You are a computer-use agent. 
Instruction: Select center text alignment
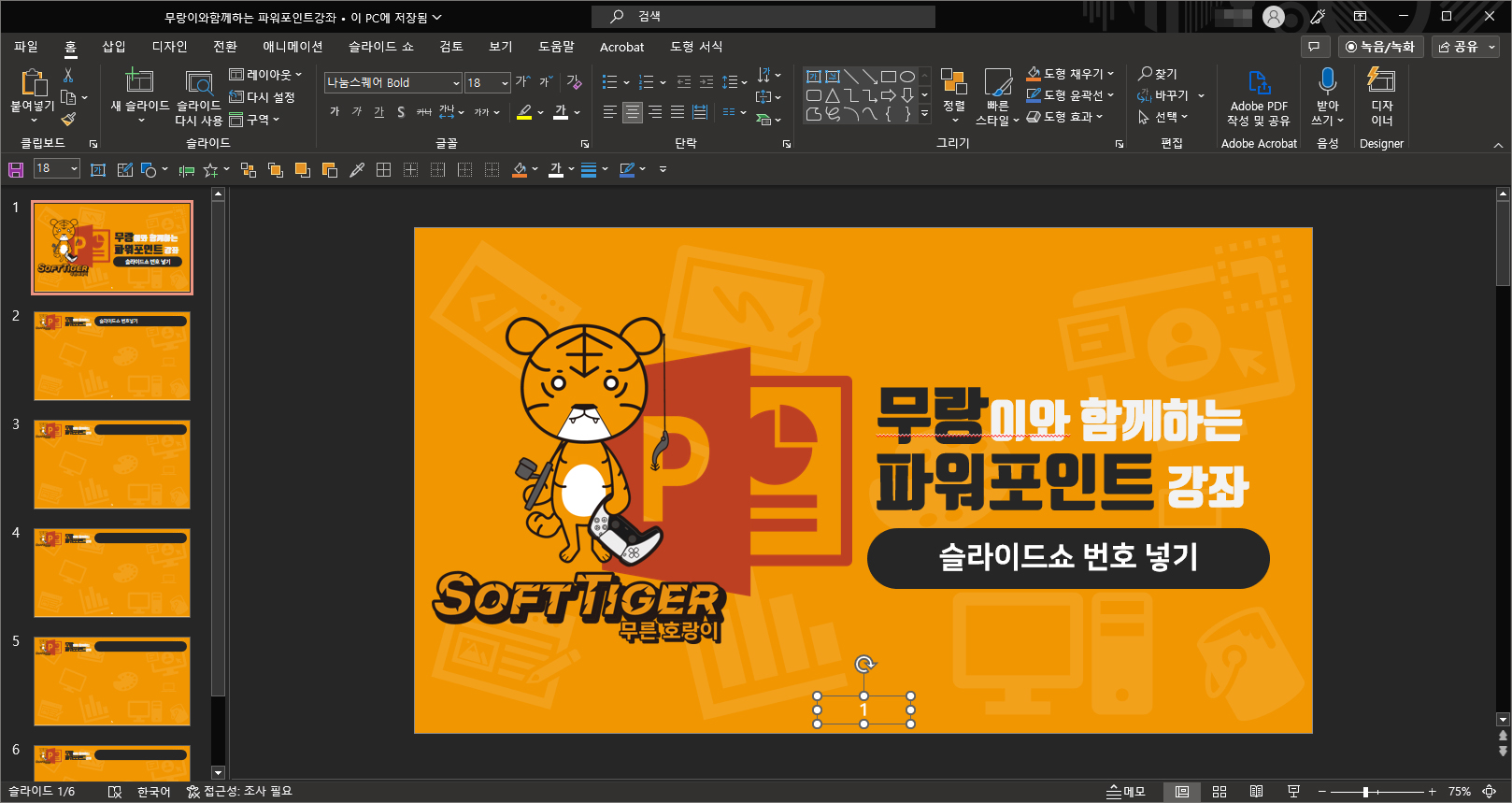click(x=633, y=112)
